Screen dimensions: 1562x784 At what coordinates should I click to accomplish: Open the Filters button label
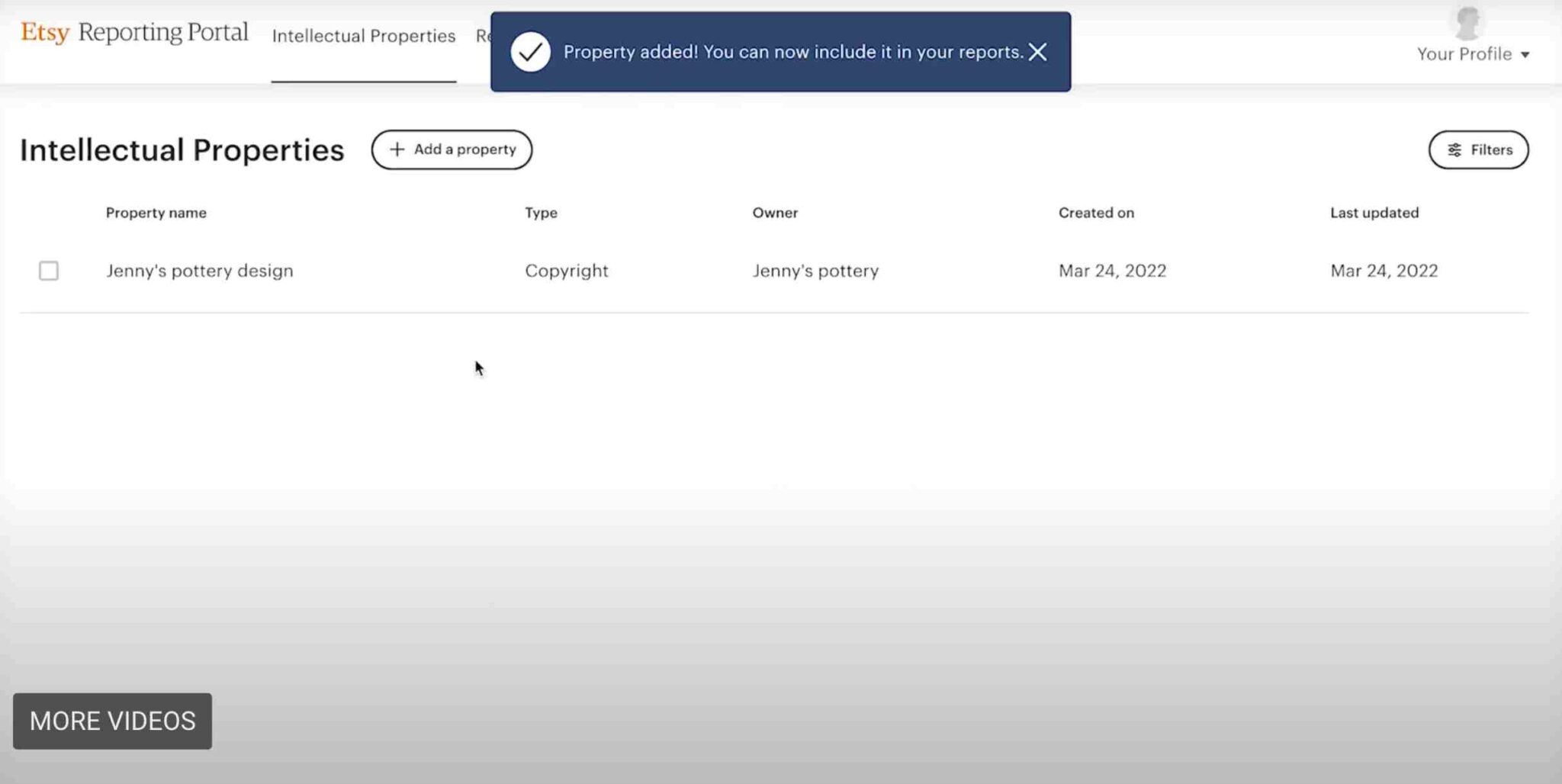[1491, 150]
